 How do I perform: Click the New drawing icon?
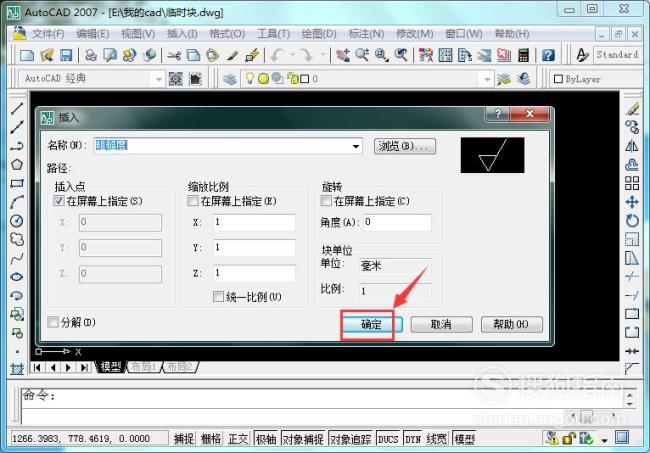tap(27, 55)
